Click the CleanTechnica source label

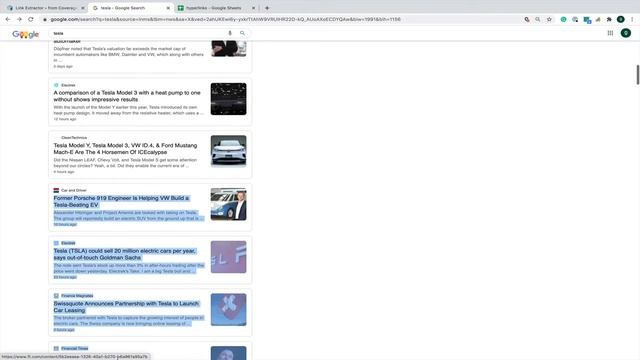click(x=74, y=138)
